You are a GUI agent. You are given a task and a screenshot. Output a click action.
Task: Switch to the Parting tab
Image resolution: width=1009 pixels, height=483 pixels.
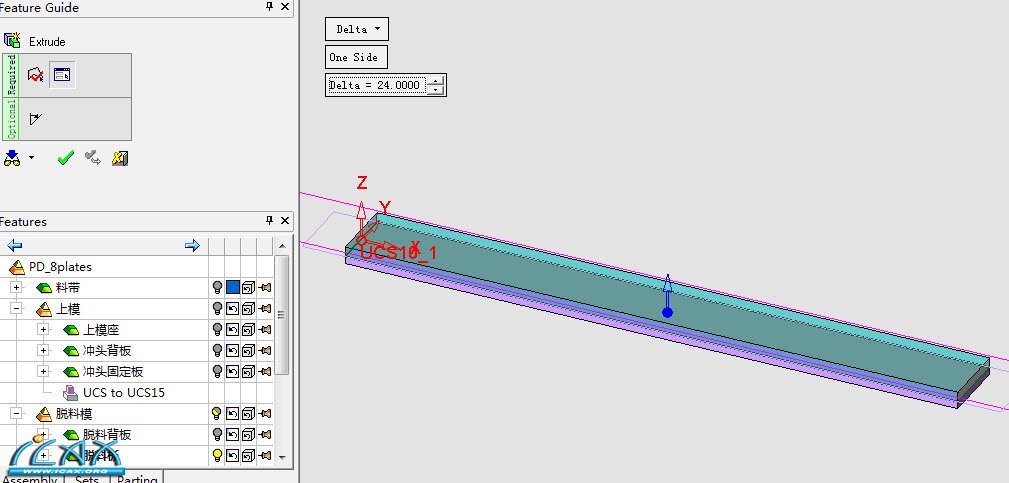(x=137, y=479)
